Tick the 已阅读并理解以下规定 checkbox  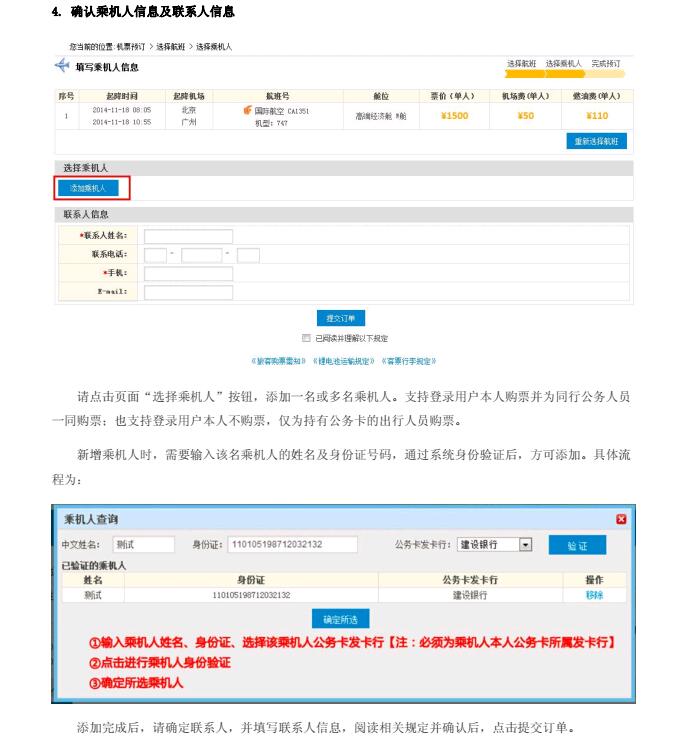[x=306, y=338]
